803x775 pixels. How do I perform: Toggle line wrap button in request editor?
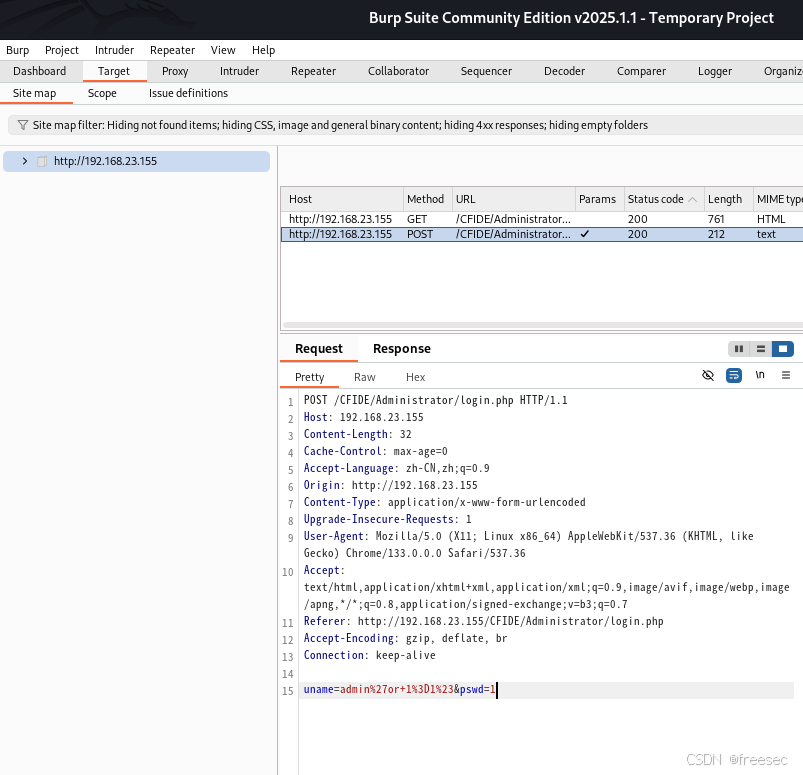(734, 375)
